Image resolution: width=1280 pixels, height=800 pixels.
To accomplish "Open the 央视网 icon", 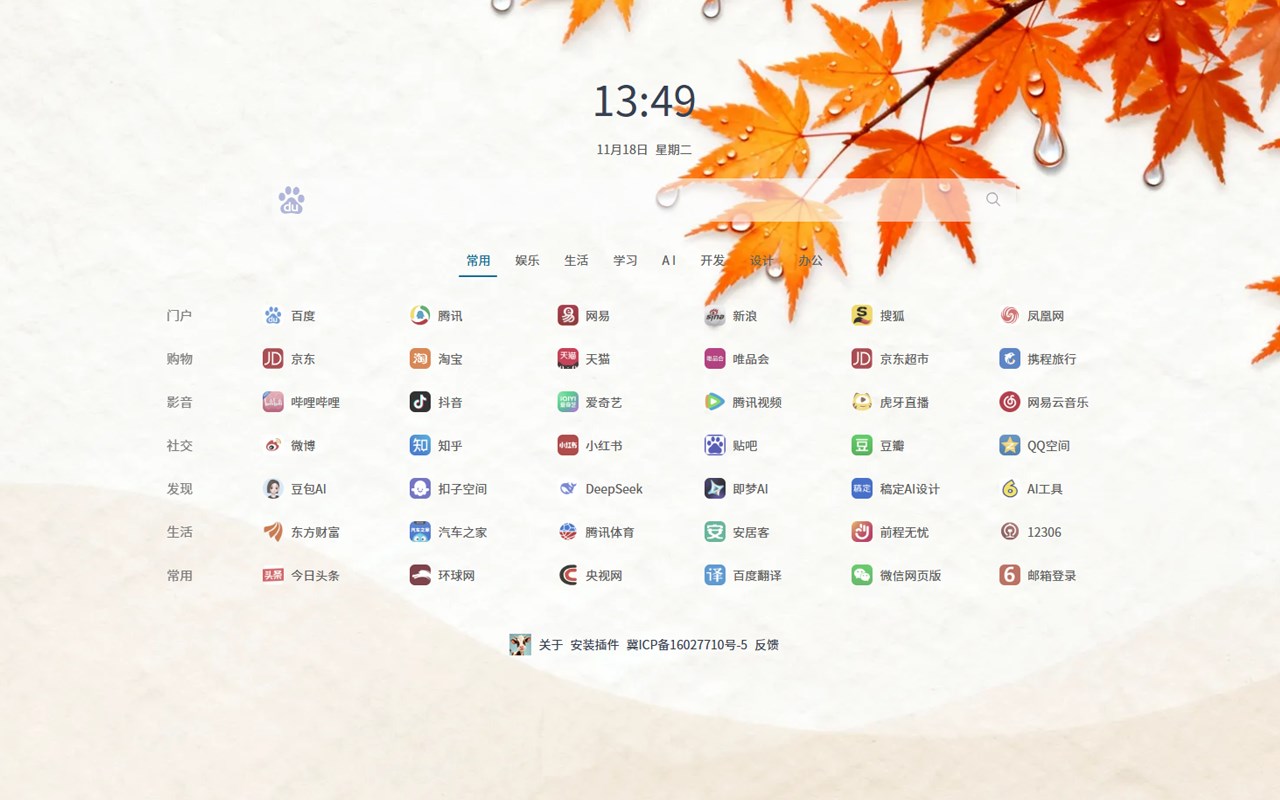I will point(568,575).
